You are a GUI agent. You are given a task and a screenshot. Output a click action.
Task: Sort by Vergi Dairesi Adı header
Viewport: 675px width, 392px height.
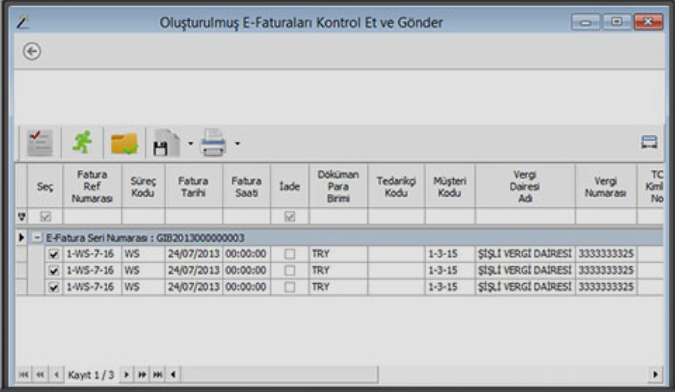[x=525, y=186]
